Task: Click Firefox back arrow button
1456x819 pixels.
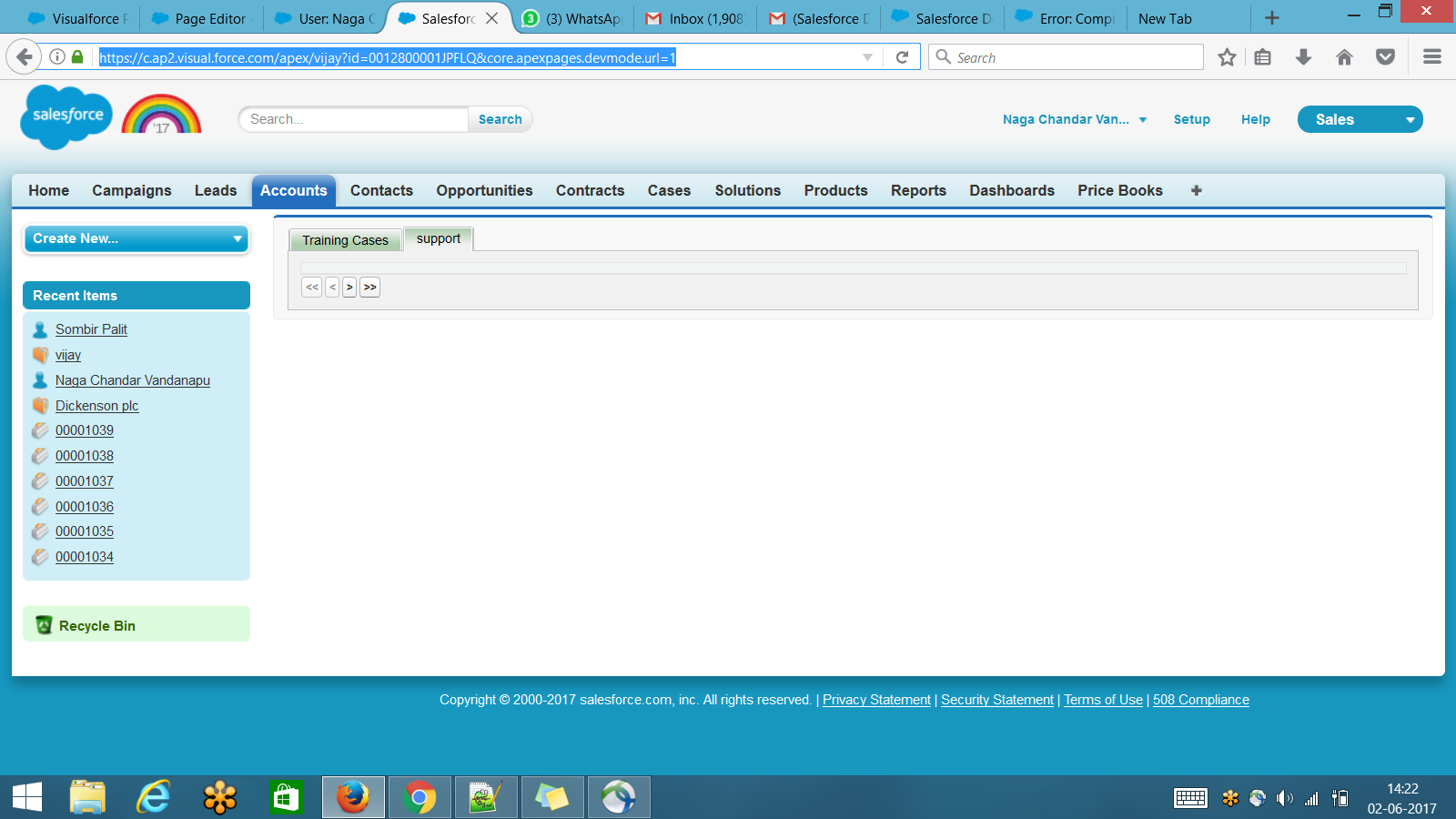Action: pos(24,57)
